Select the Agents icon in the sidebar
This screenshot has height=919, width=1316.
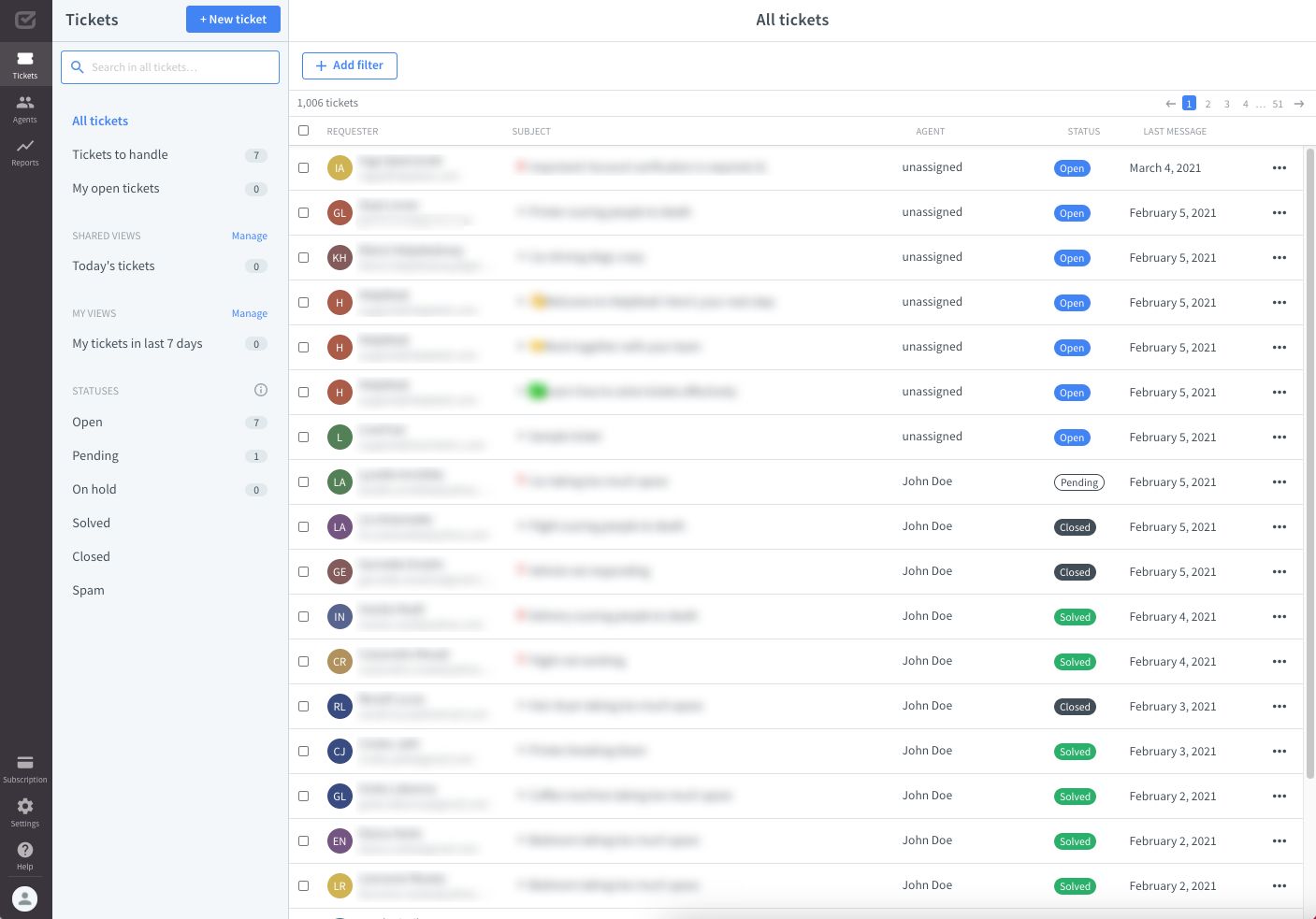[25, 105]
